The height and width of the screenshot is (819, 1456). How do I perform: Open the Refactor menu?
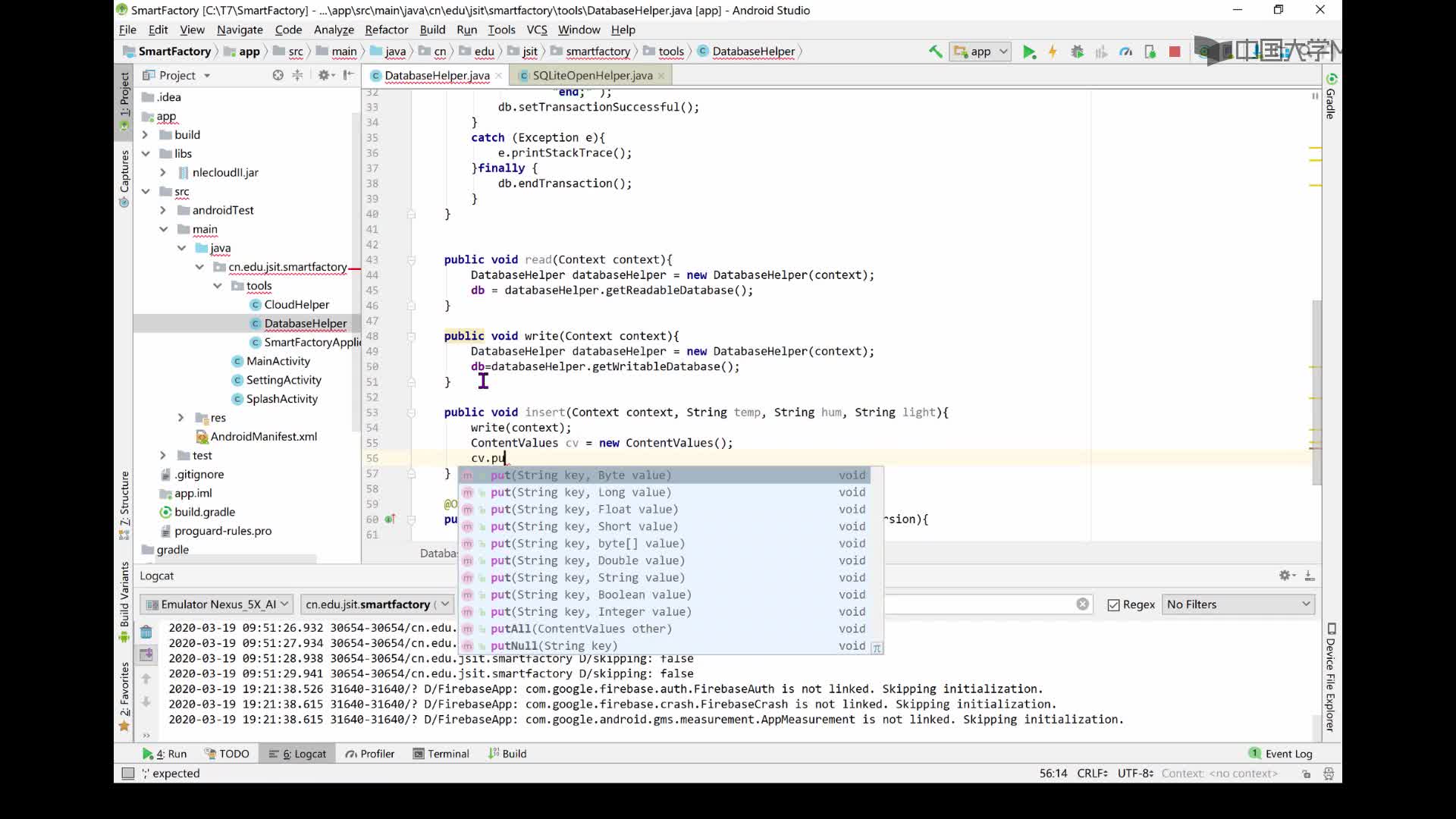tap(386, 30)
